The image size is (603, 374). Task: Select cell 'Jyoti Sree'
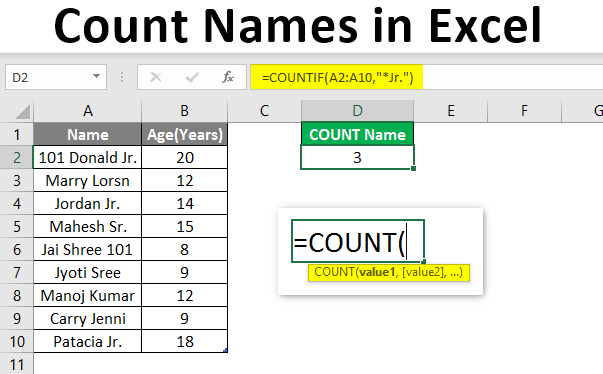pos(88,273)
